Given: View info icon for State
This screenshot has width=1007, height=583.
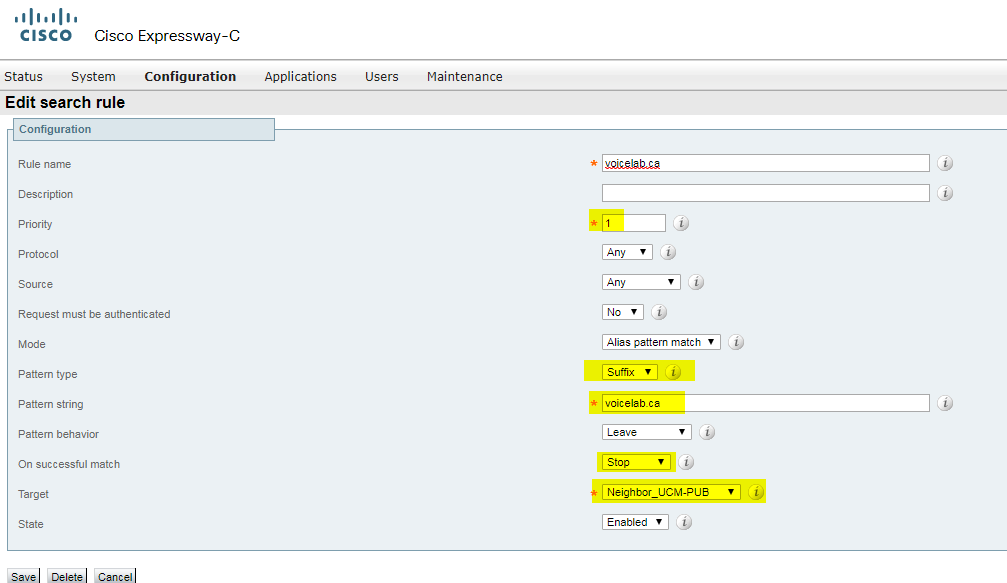Looking at the screenshot, I should (684, 522).
